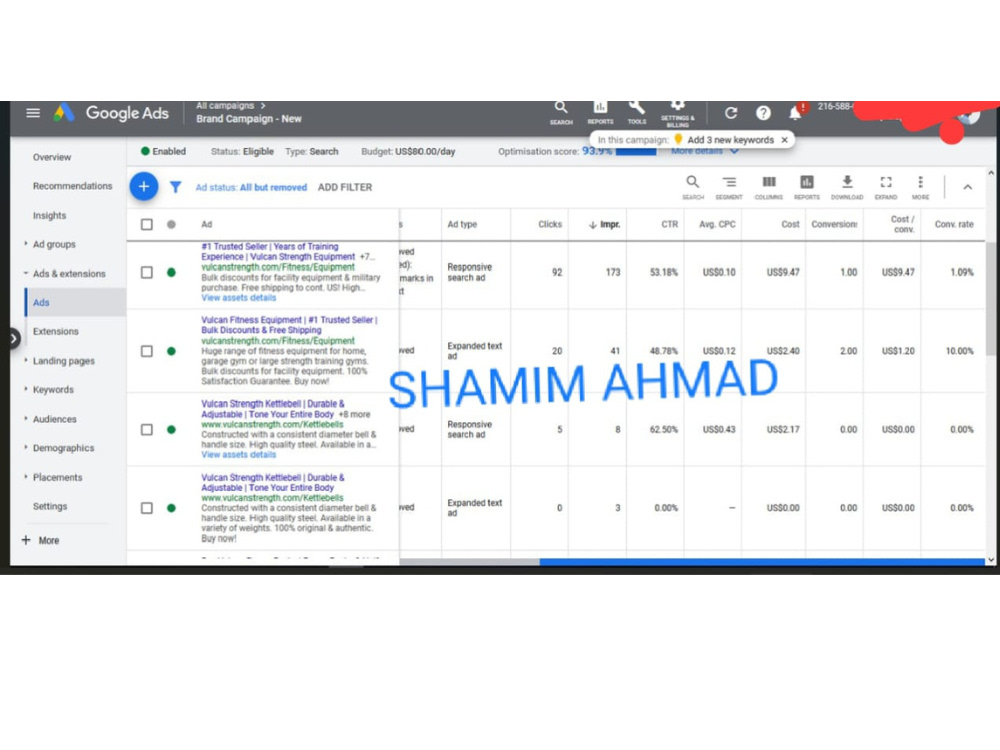Viewport: 1000px width, 750px height.
Task: Expand the Ad groups section
Action: pyautogui.click(x=26, y=244)
